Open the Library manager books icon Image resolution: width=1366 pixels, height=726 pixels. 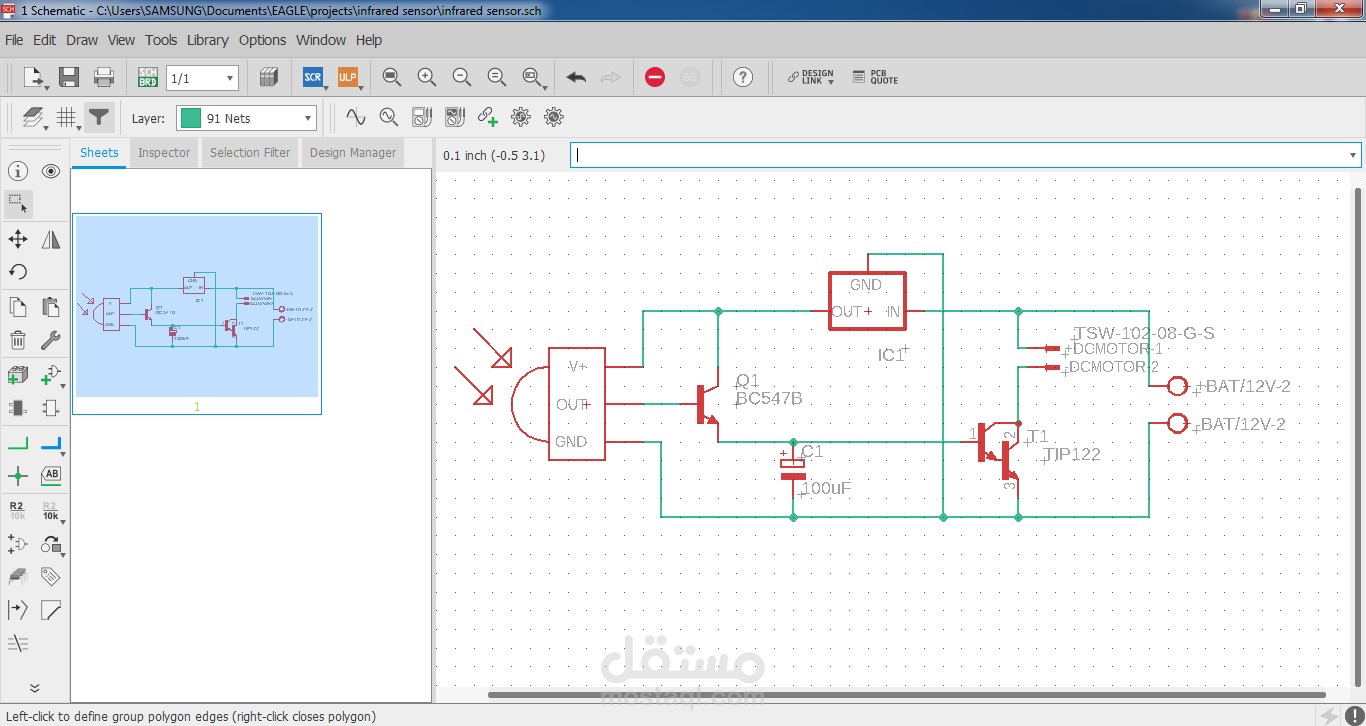pos(268,77)
